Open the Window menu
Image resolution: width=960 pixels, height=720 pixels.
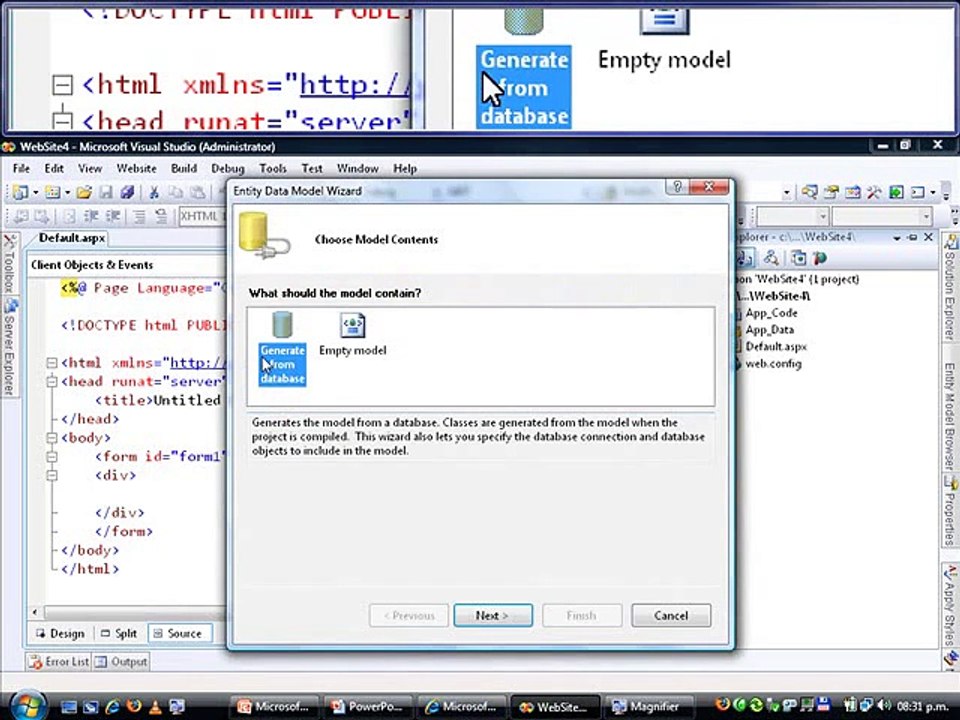coord(358,168)
